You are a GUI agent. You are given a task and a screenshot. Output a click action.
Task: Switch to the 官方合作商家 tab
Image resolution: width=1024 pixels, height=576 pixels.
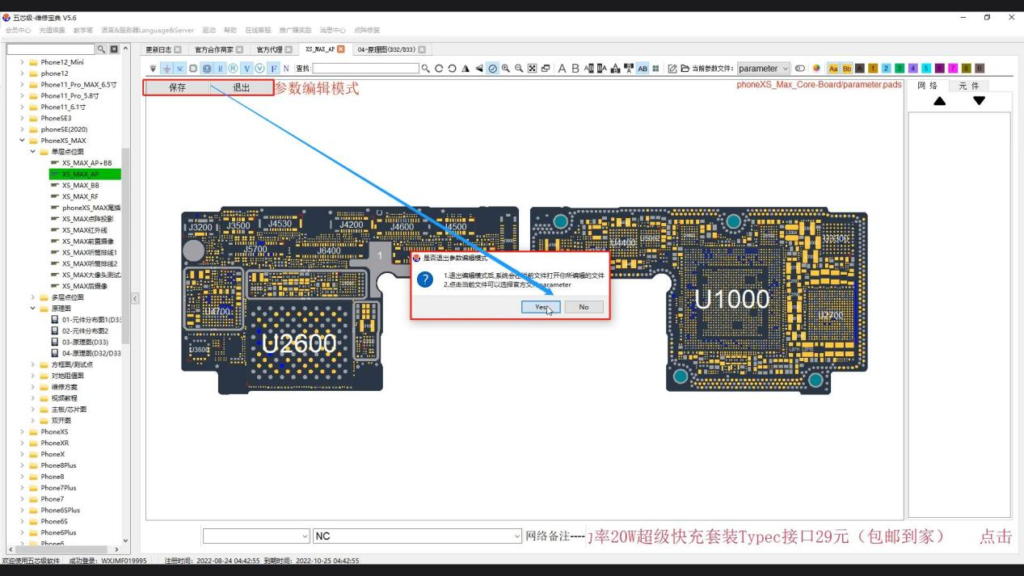(x=214, y=50)
